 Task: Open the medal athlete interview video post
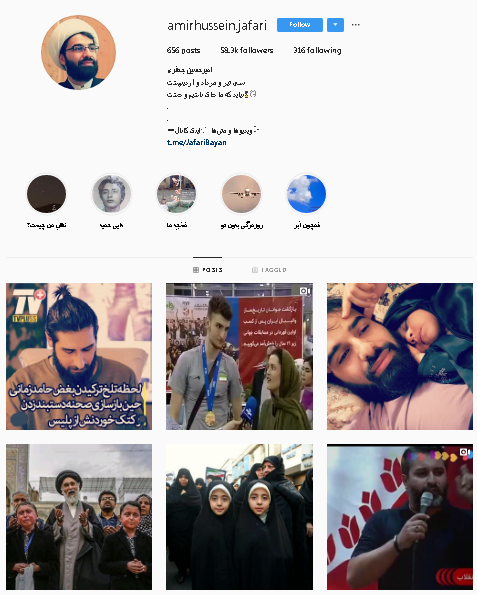[239, 356]
